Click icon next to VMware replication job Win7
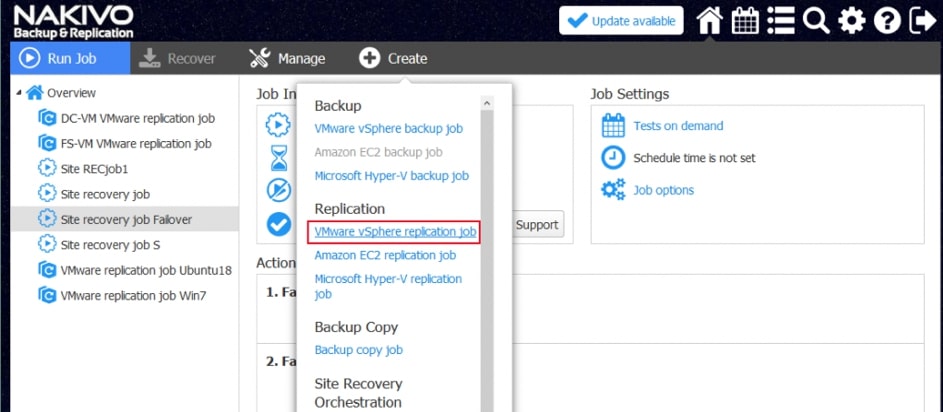Viewport: 943px width, 412px height. pos(47,295)
